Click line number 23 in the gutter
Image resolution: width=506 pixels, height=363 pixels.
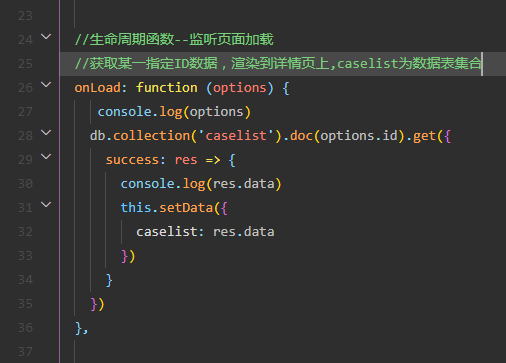pos(25,16)
